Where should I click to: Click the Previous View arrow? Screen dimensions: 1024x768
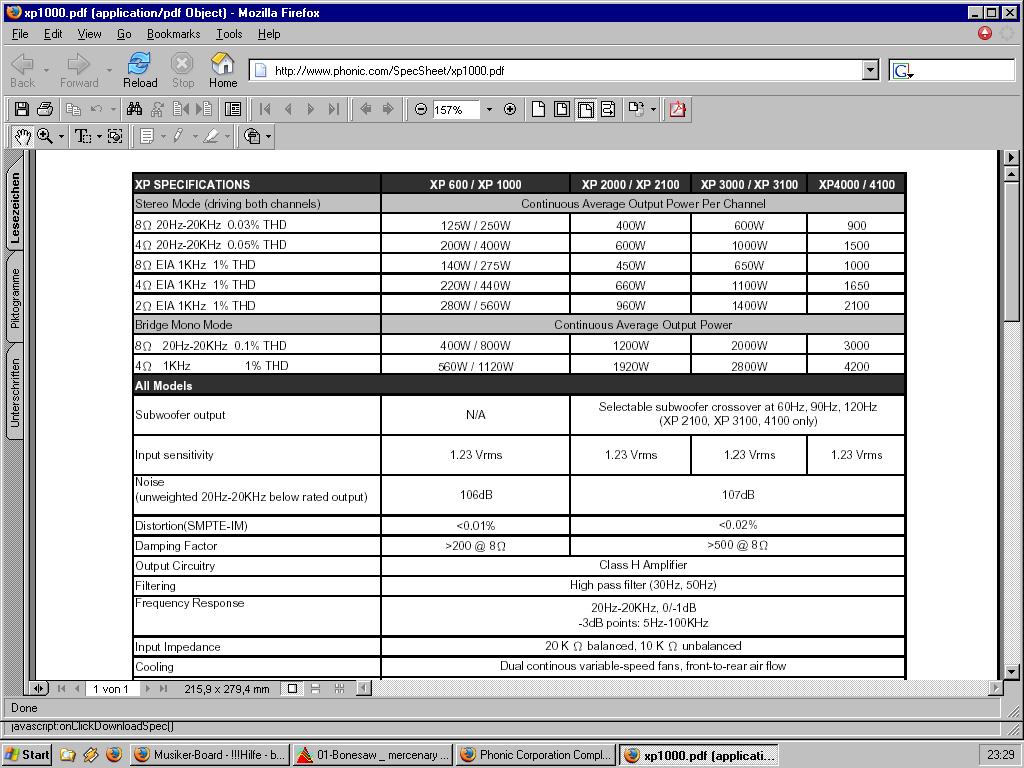[x=366, y=109]
